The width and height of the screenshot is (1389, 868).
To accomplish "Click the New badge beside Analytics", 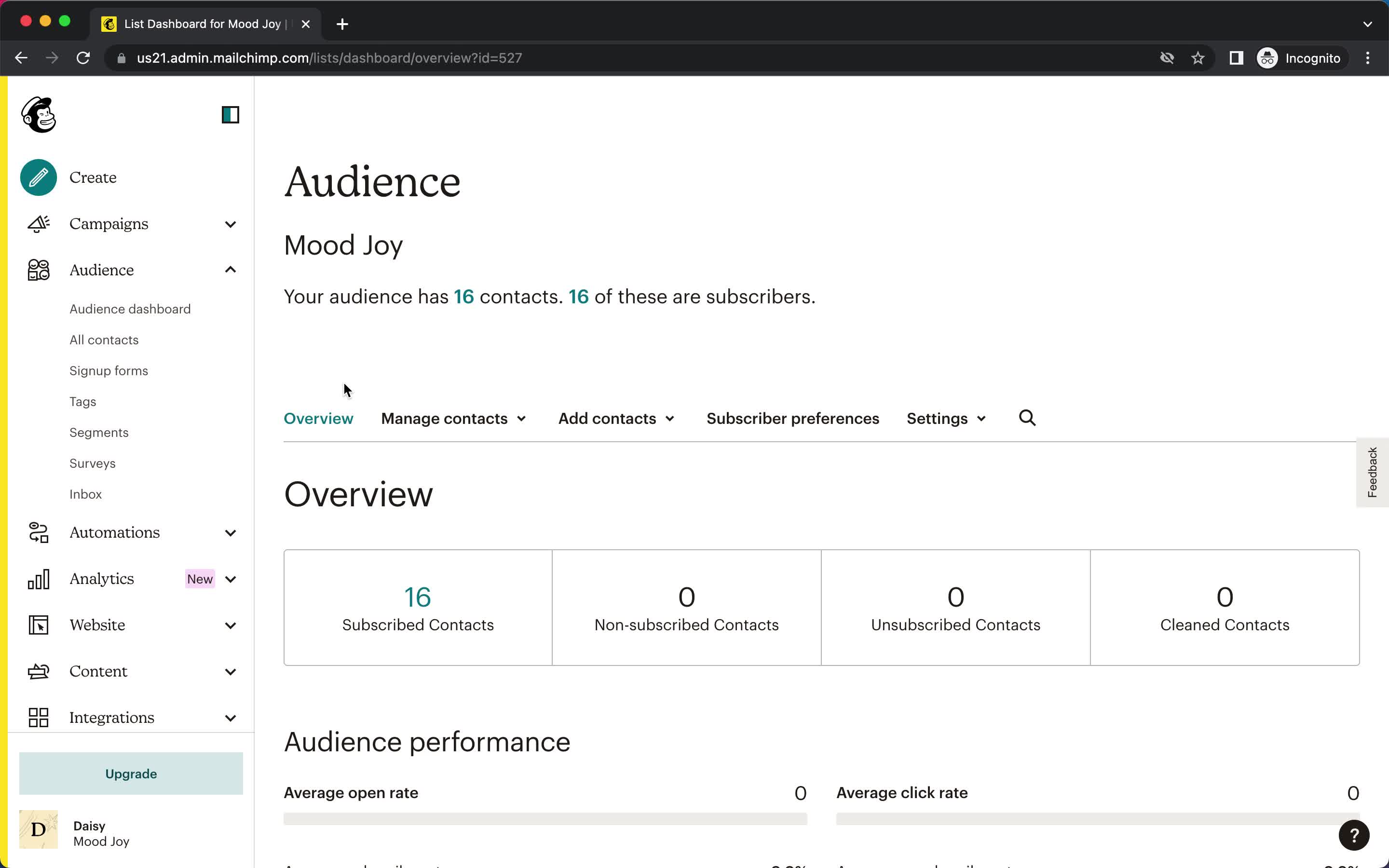I will coord(200,579).
